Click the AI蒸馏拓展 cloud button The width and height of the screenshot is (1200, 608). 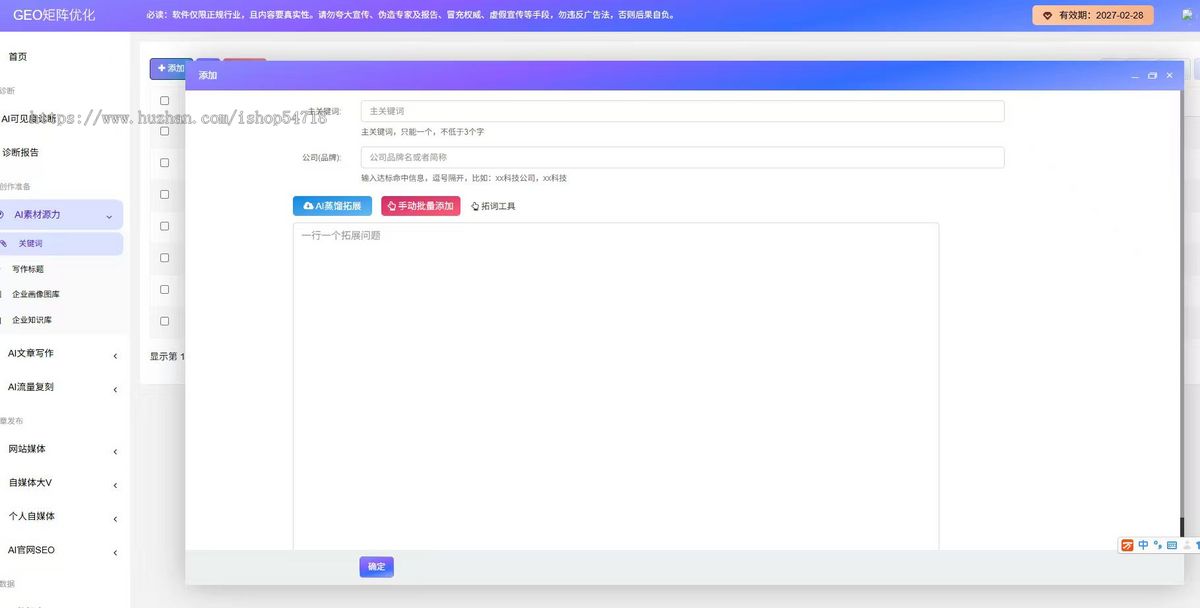(x=332, y=206)
